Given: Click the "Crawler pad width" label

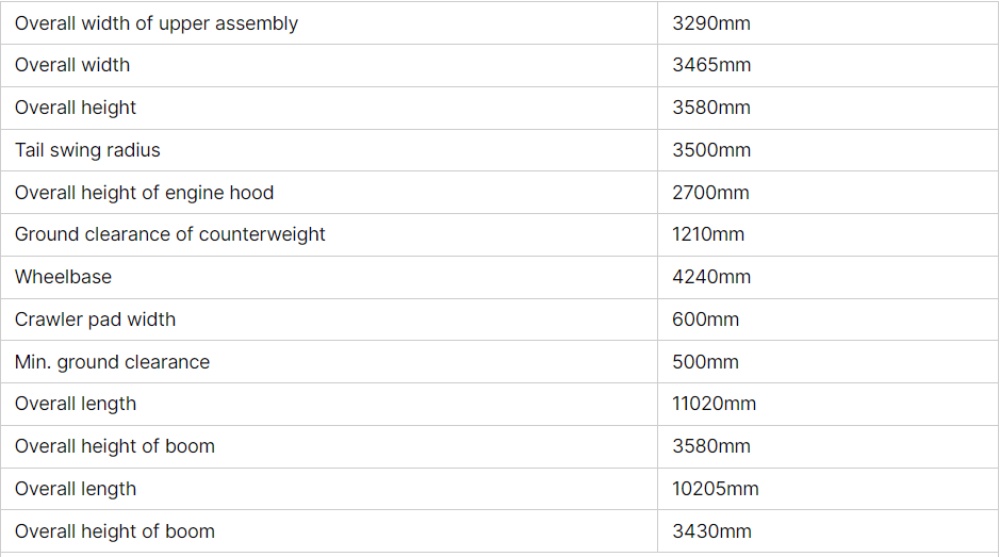Looking at the screenshot, I should [x=95, y=320].
